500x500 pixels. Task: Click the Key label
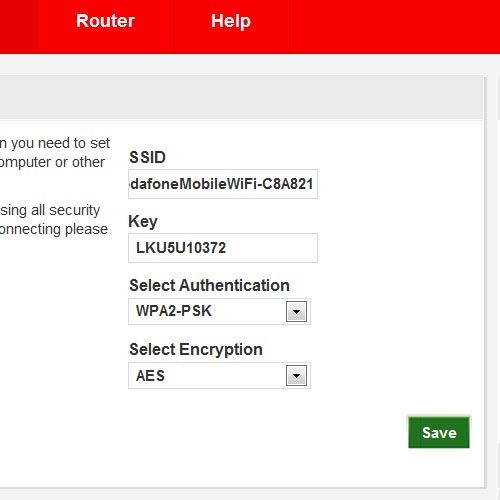143,222
